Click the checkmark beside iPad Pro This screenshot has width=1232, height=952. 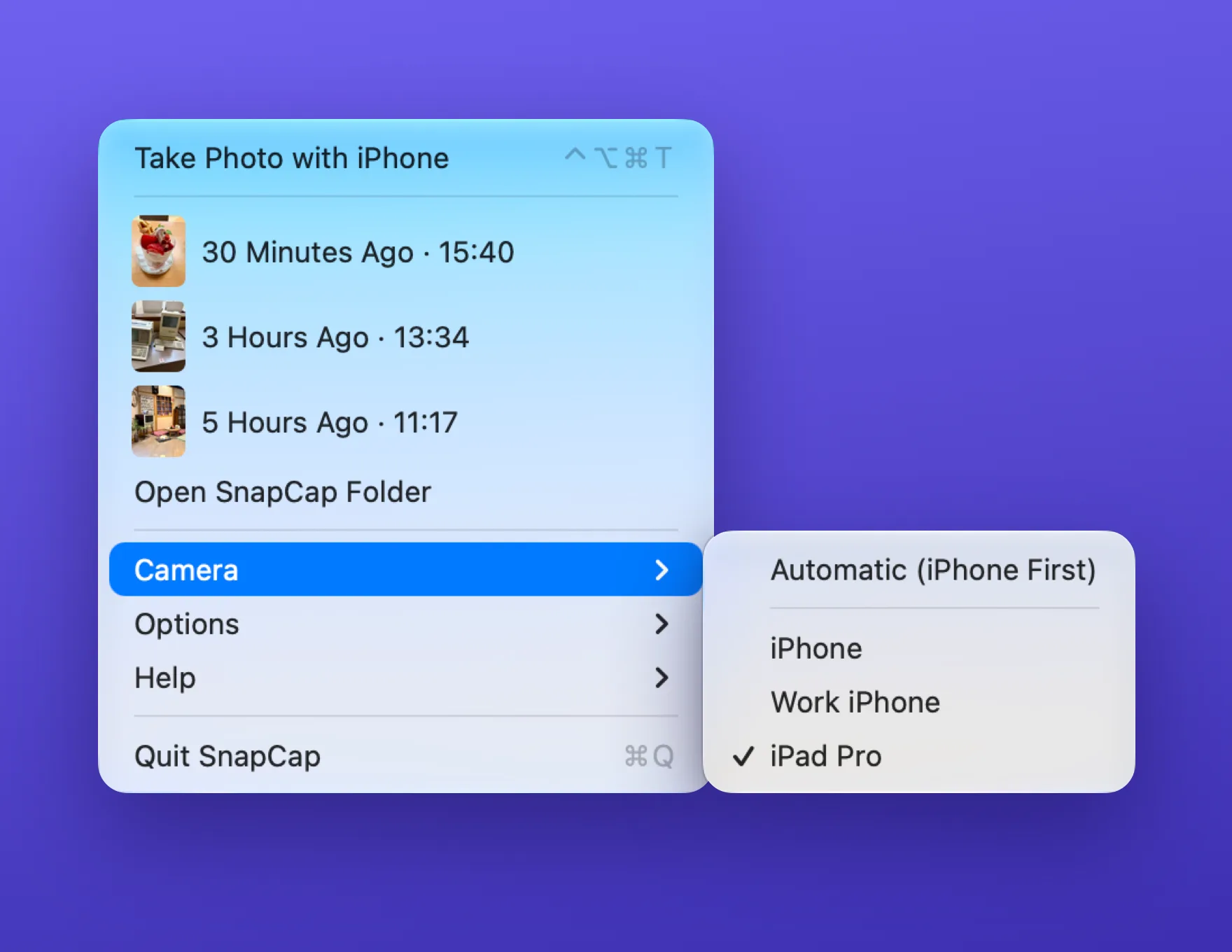pos(743,756)
